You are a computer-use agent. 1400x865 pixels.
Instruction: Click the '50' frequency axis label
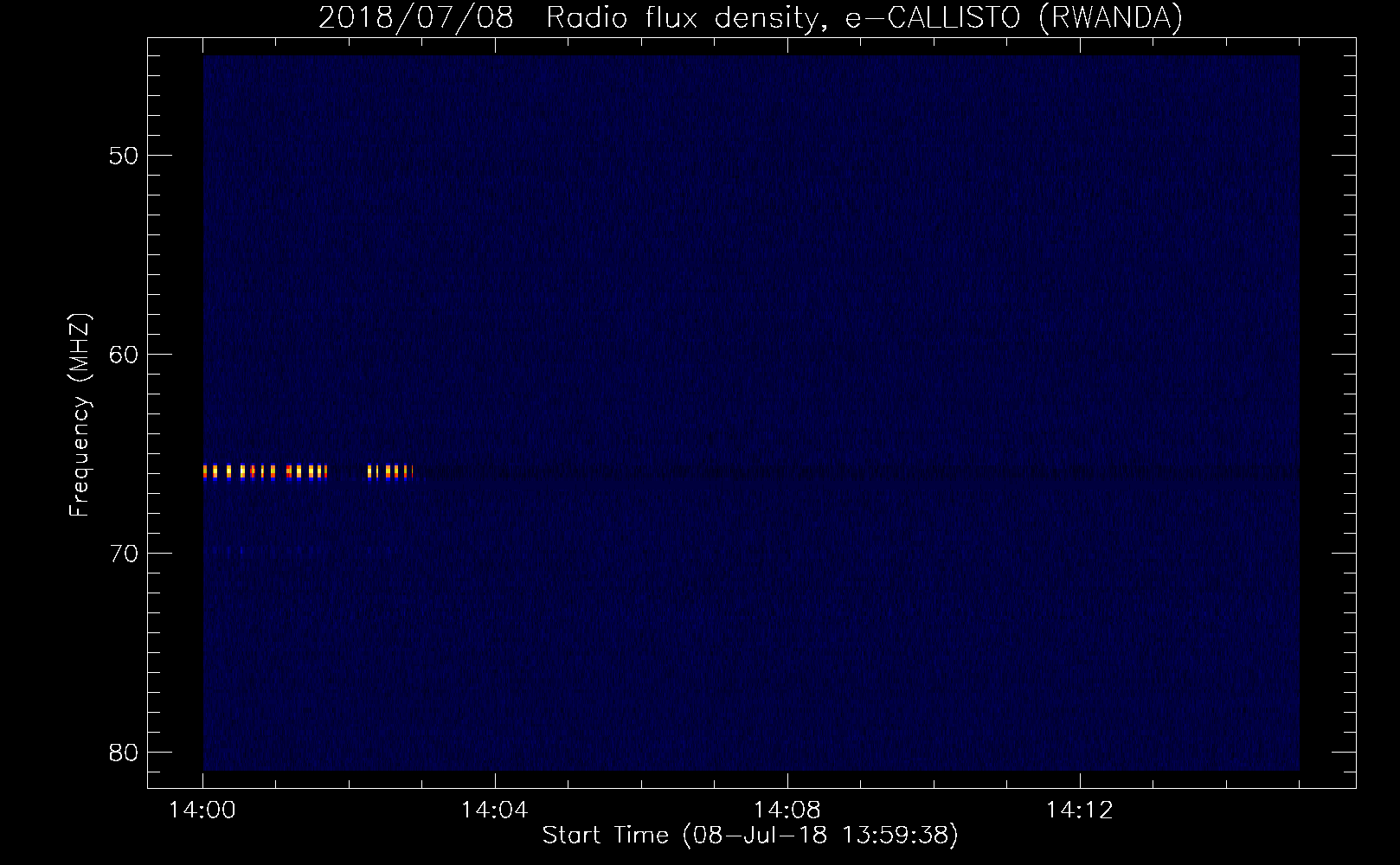tap(124, 157)
